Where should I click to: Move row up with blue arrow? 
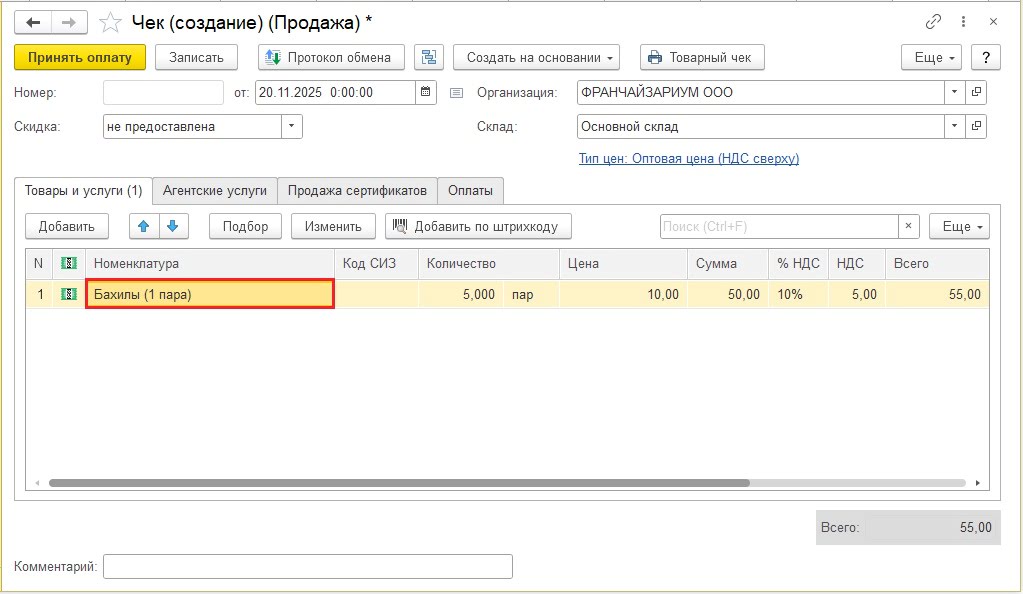[144, 226]
